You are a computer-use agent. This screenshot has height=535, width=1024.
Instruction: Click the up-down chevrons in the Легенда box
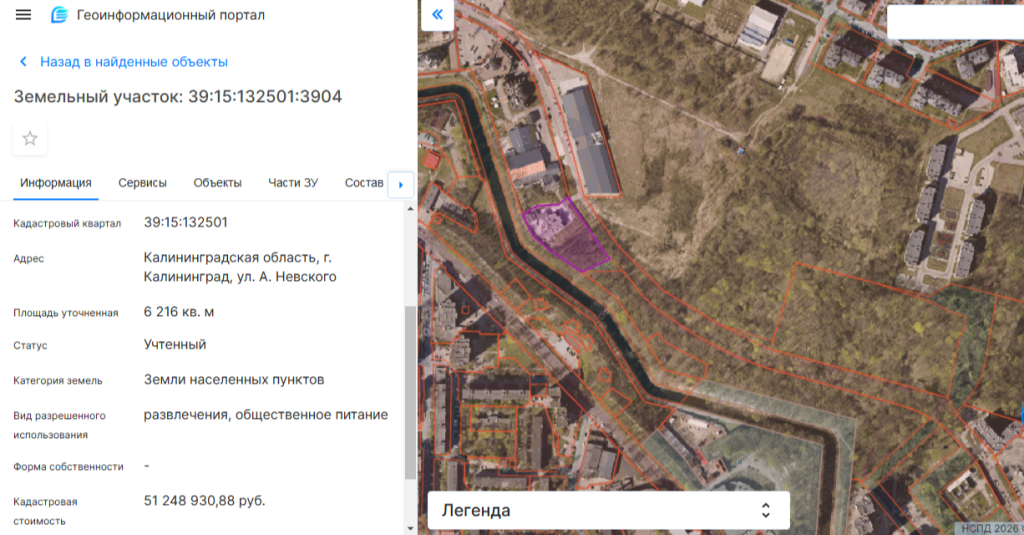(x=765, y=510)
